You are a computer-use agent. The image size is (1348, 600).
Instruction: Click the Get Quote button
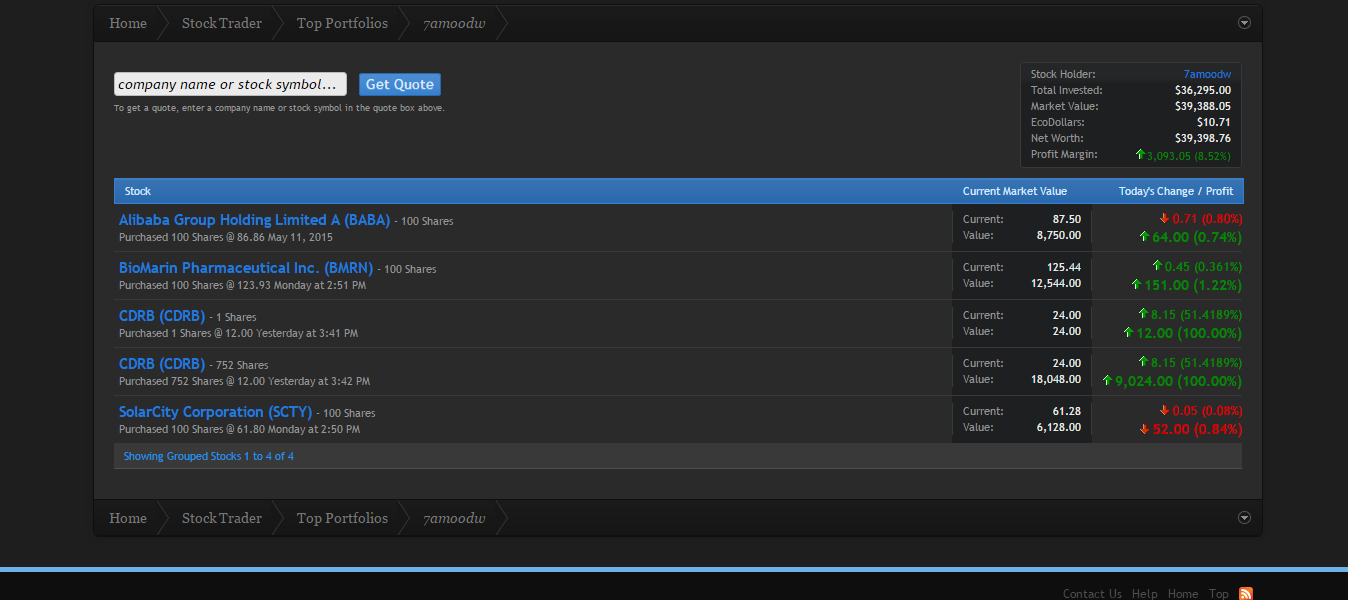tap(400, 84)
